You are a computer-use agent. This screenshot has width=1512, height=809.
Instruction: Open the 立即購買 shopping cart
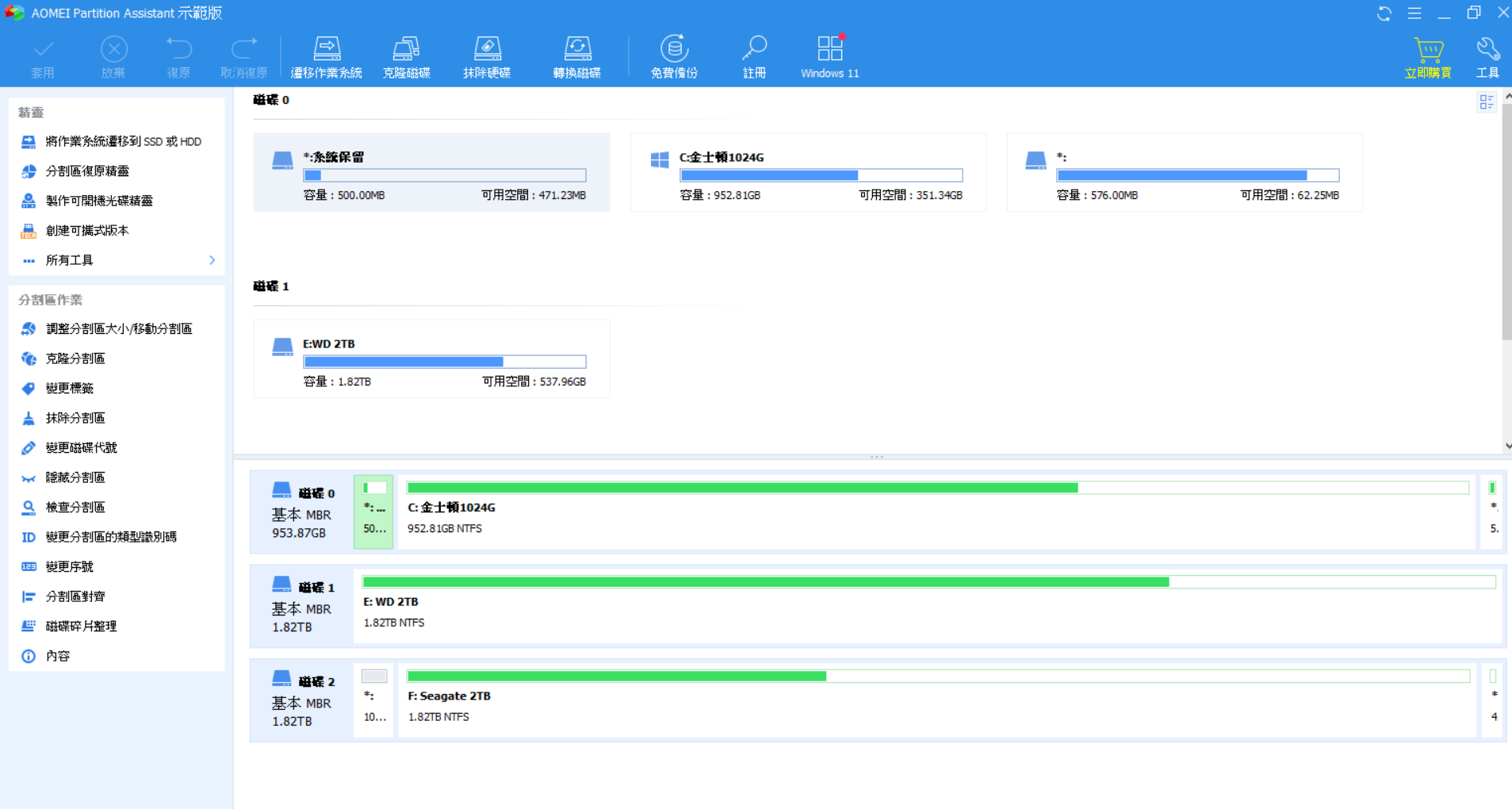[1428, 57]
